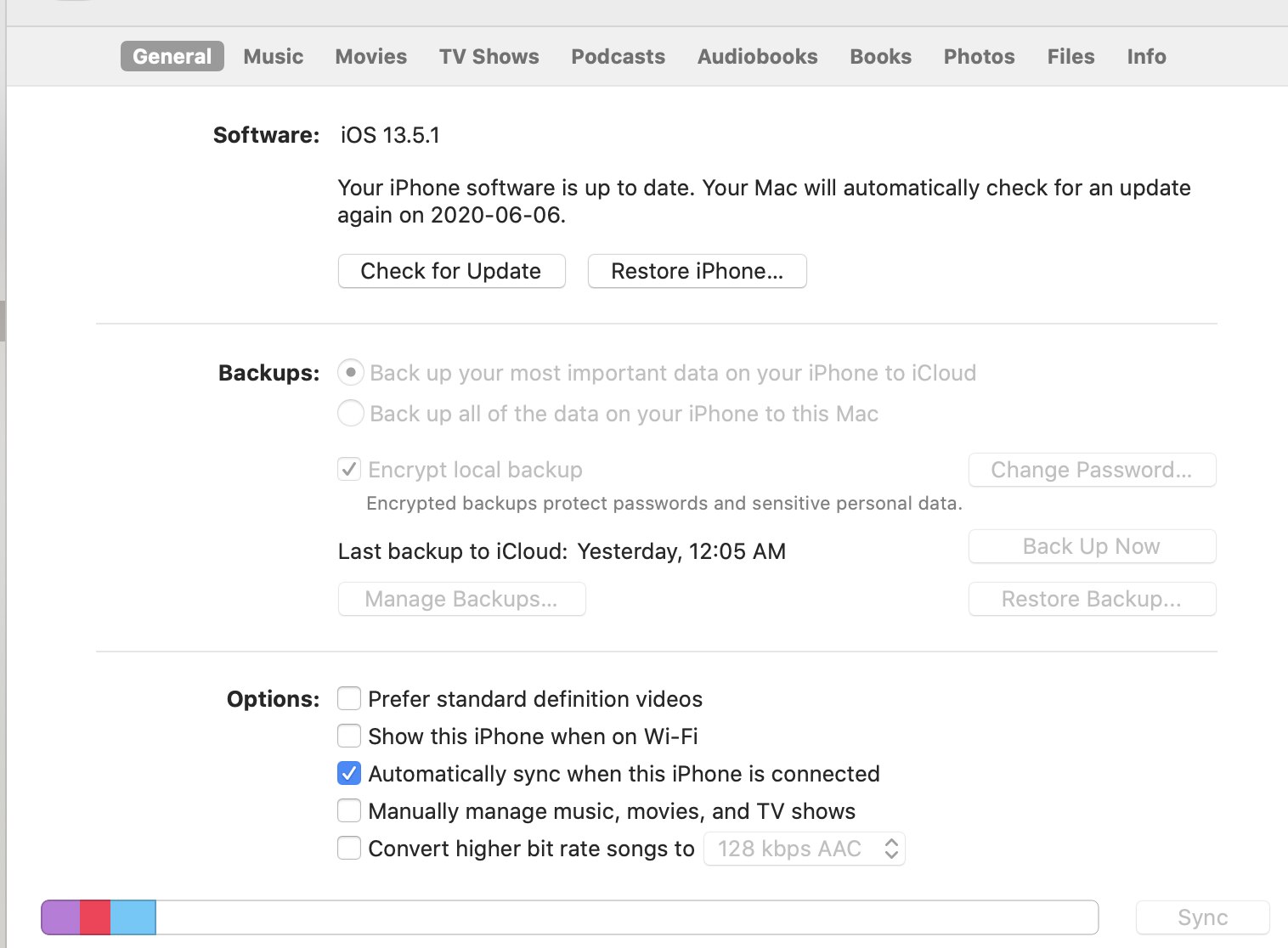Disable automatic sync when iPhone is connected
The image size is (1288, 948).
(x=349, y=774)
